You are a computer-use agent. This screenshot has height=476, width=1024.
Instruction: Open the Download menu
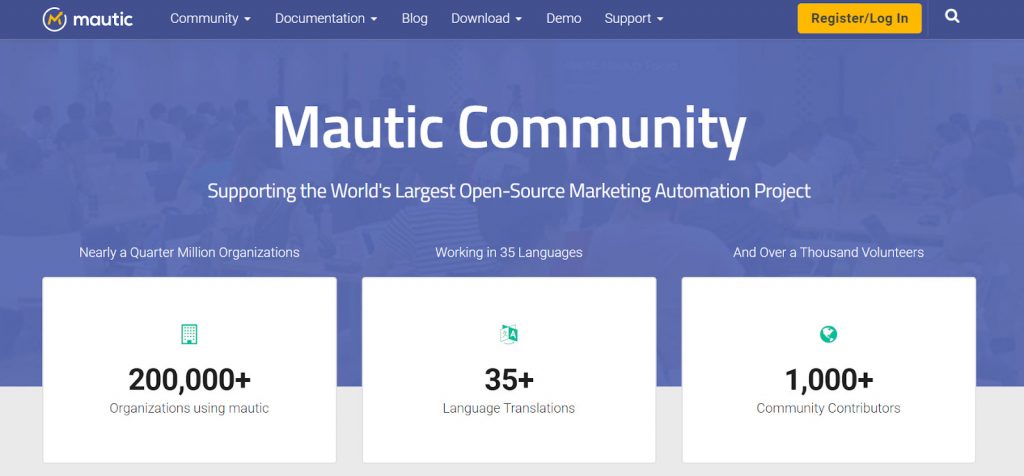tap(487, 18)
